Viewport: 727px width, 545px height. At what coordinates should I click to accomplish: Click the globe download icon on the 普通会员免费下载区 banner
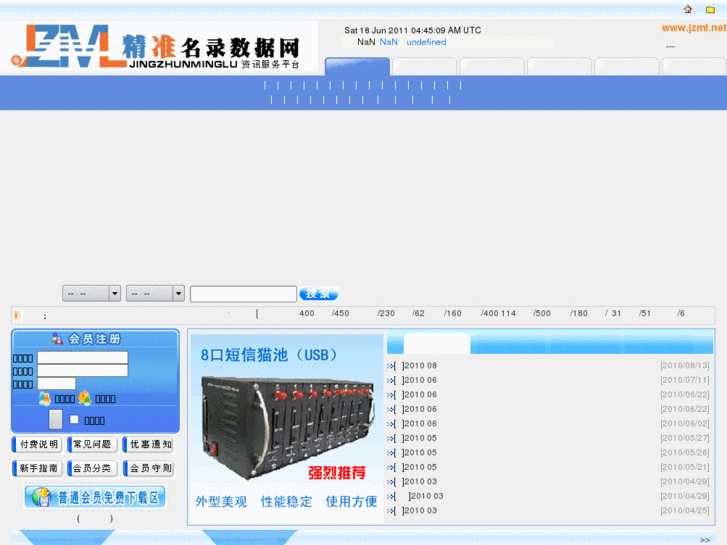click(x=40, y=497)
